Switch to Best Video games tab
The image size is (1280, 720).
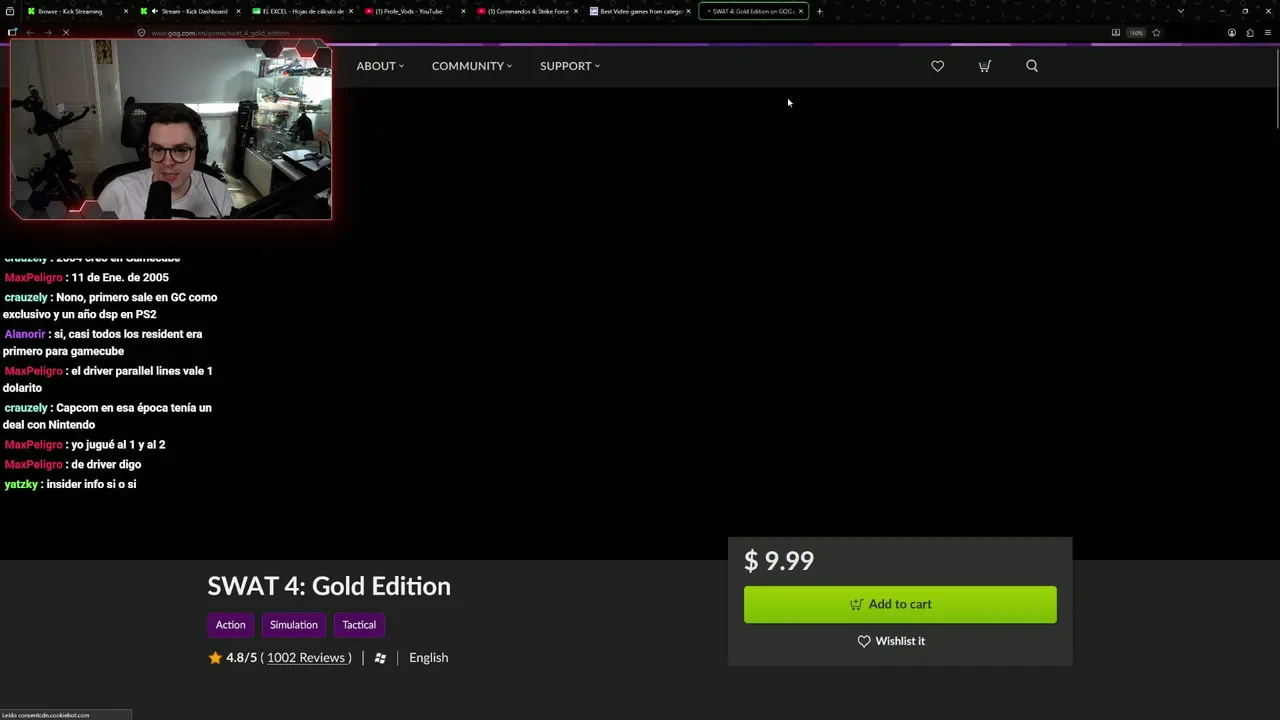(x=638, y=11)
